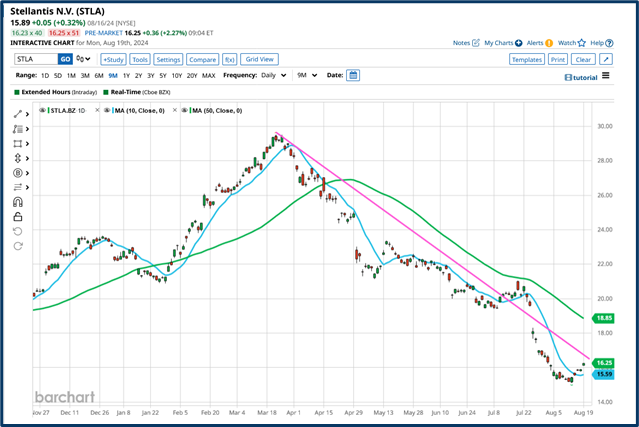
Task: Click the Clear button
Action: (x=583, y=59)
